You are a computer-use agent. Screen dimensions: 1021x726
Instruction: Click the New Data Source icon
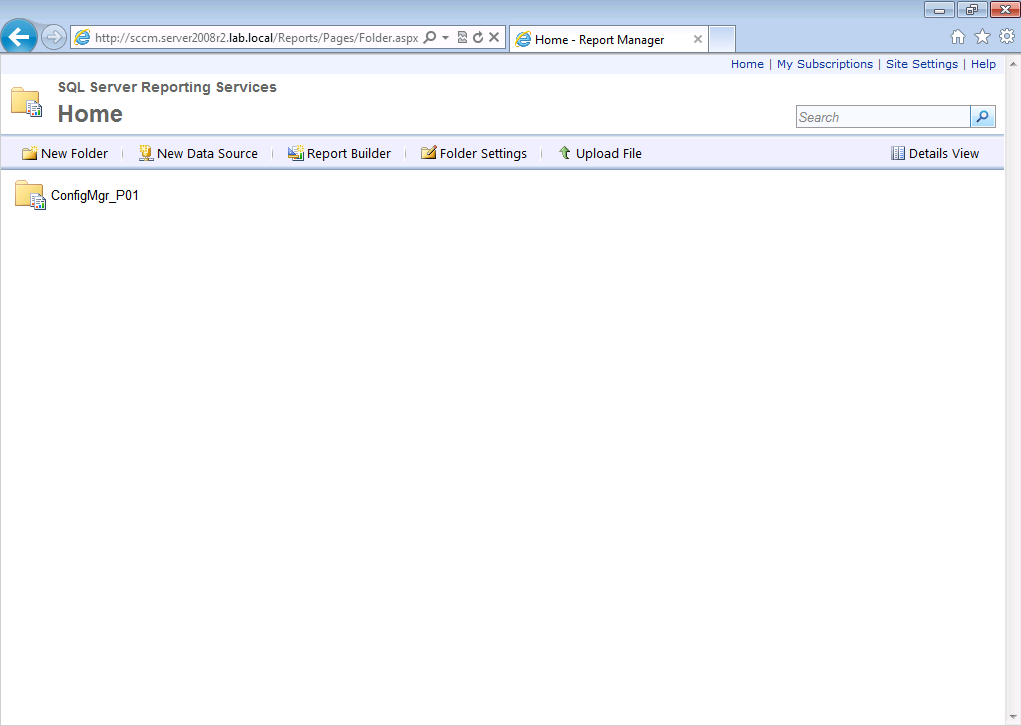(x=146, y=153)
